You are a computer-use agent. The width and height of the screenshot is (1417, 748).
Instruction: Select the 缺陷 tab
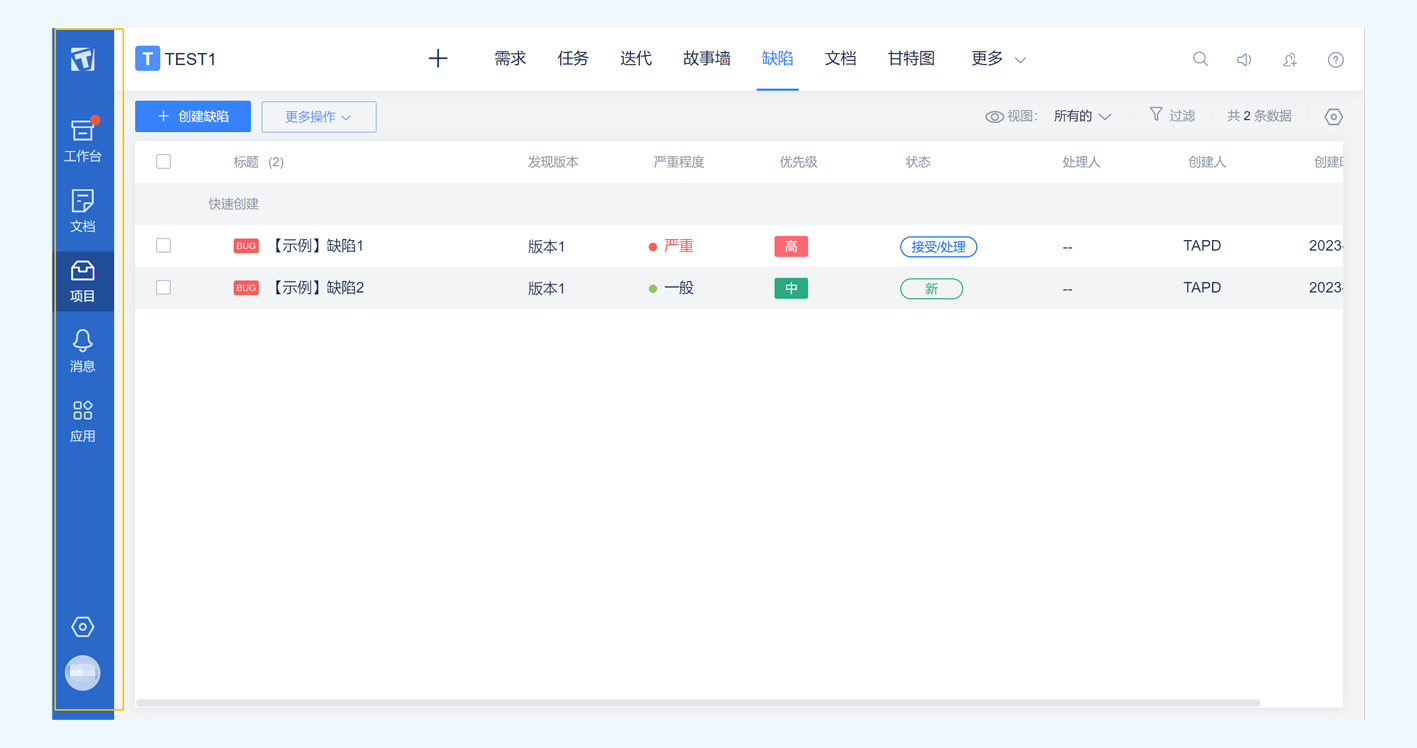[777, 59]
